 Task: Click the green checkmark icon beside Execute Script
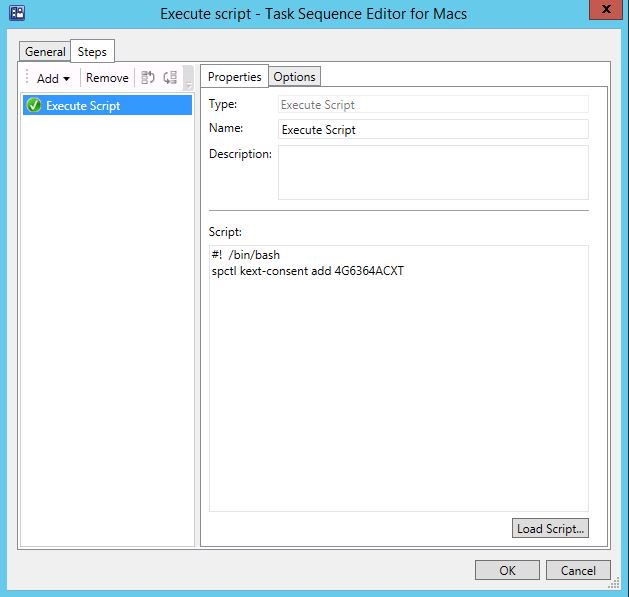34,105
